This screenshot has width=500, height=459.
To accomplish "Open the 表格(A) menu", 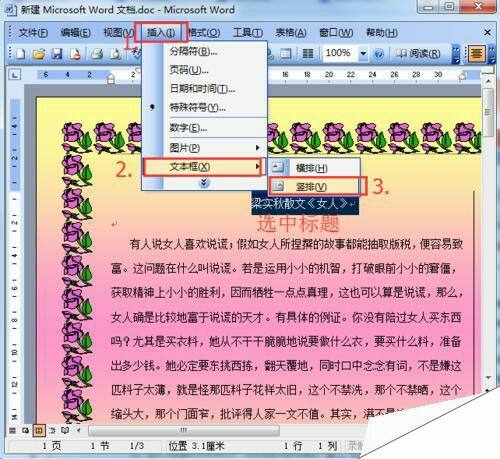I will point(291,32).
